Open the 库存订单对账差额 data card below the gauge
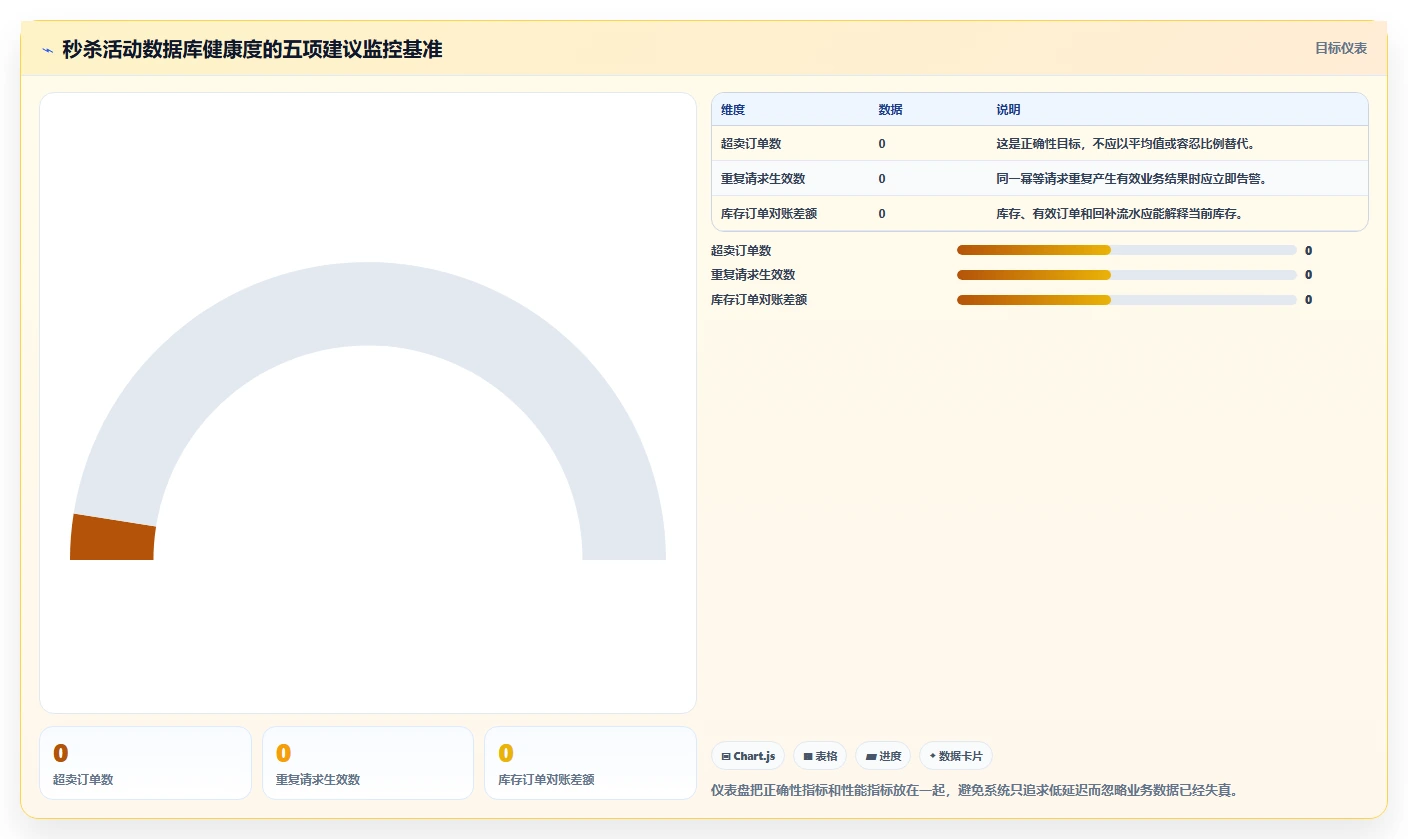Image resolution: width=1408 pixels, height=839 pixels. tap(590, 763)
